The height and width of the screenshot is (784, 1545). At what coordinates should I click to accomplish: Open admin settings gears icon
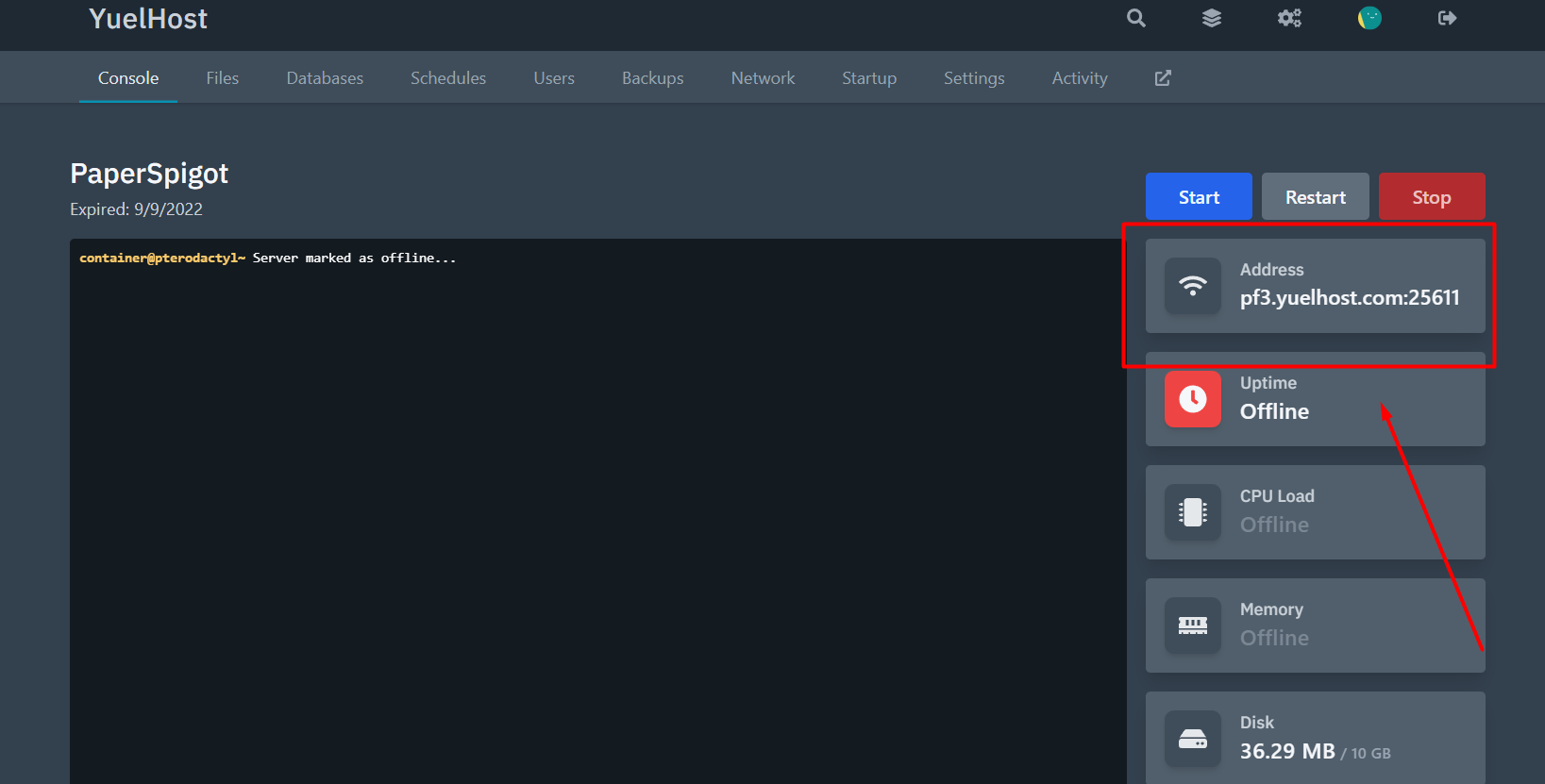(x=1289, y=18)
